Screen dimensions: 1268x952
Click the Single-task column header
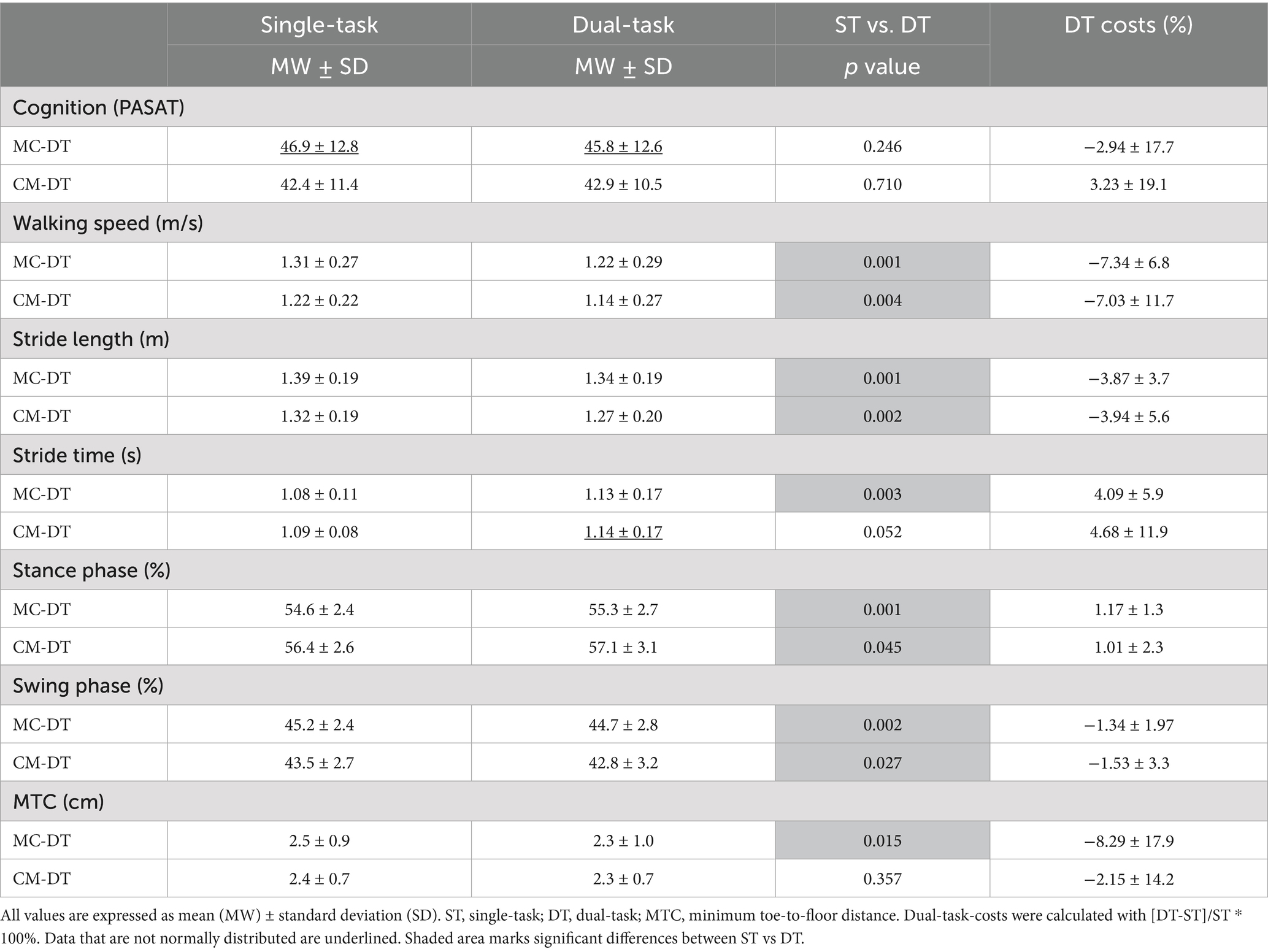(x=319, y=25)
